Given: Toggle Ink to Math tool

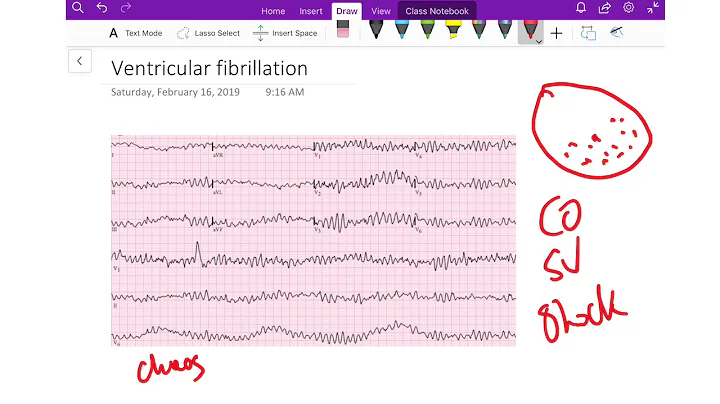Looking at the screenshot, I should pos(616,32).
